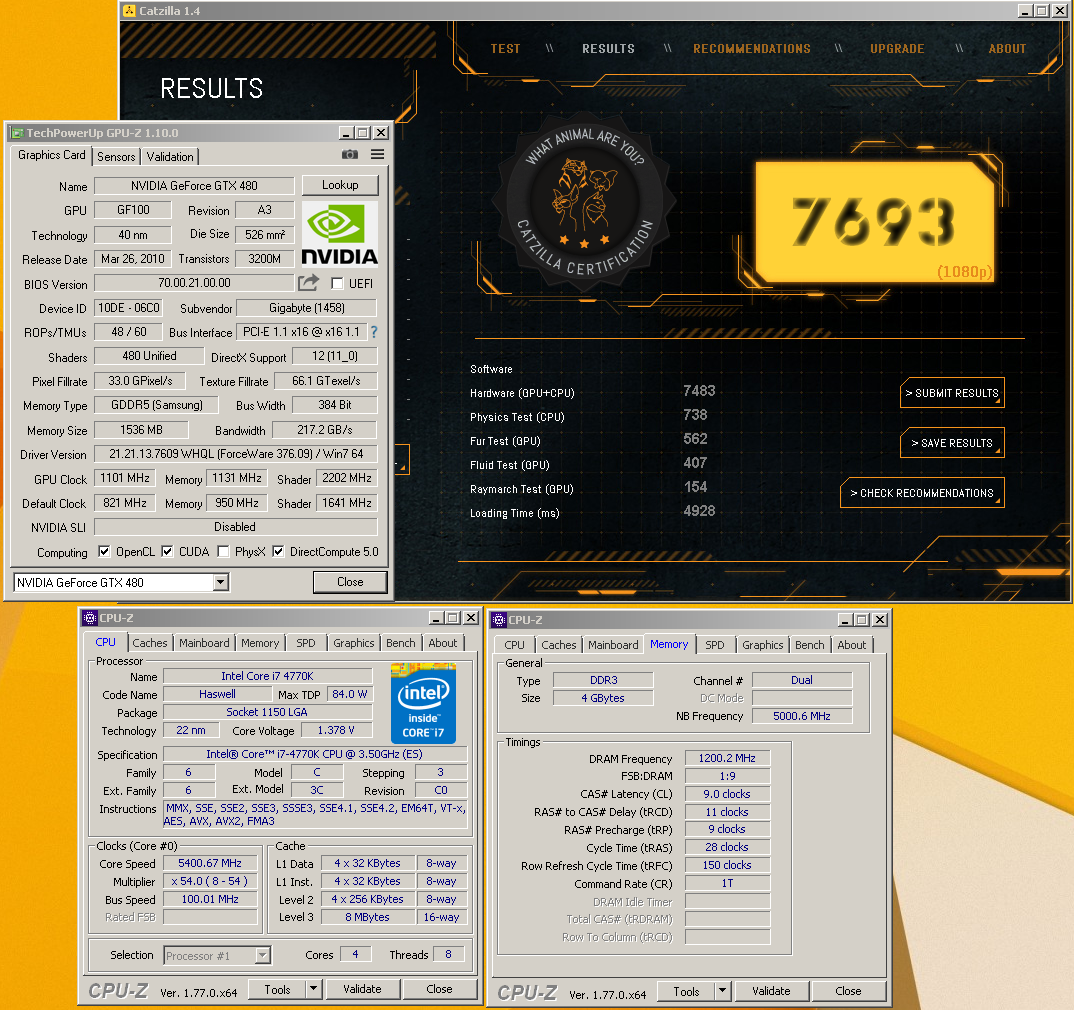Click the left CPU-Z window title icon
This screenshot has width=1074, height=1010.
[90, 618]
